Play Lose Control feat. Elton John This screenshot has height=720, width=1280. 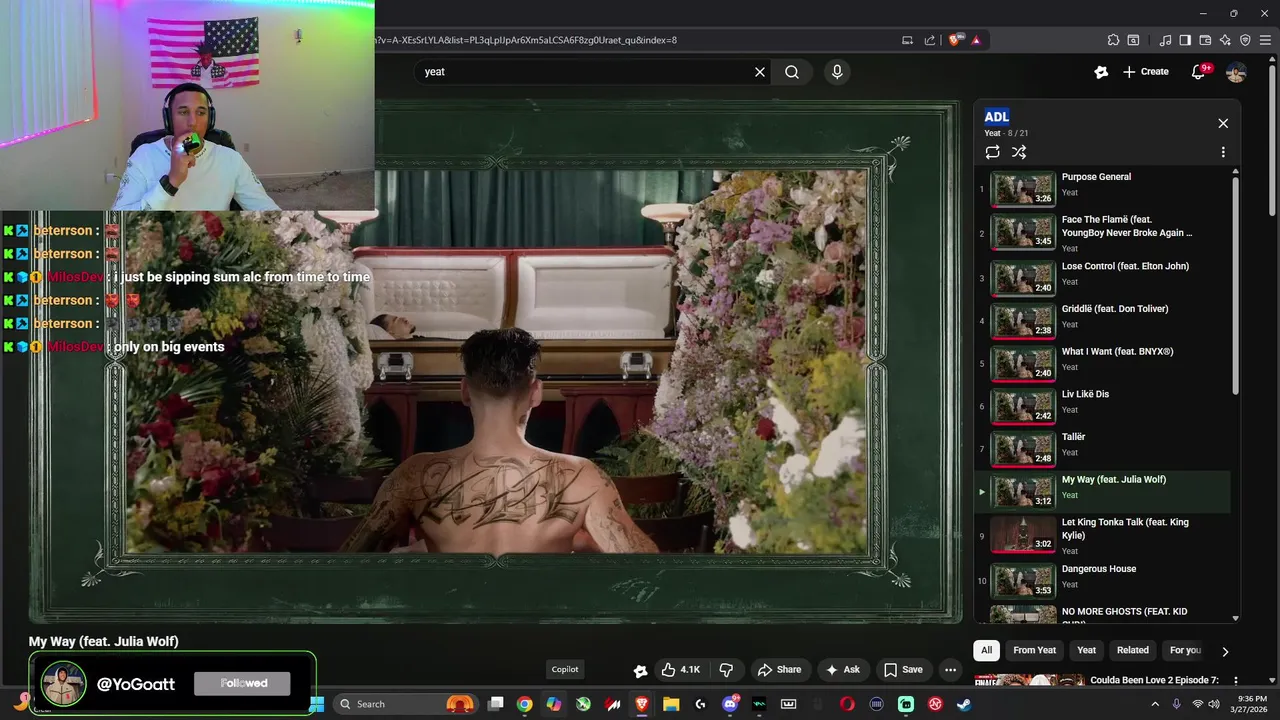coord(1103,277)
